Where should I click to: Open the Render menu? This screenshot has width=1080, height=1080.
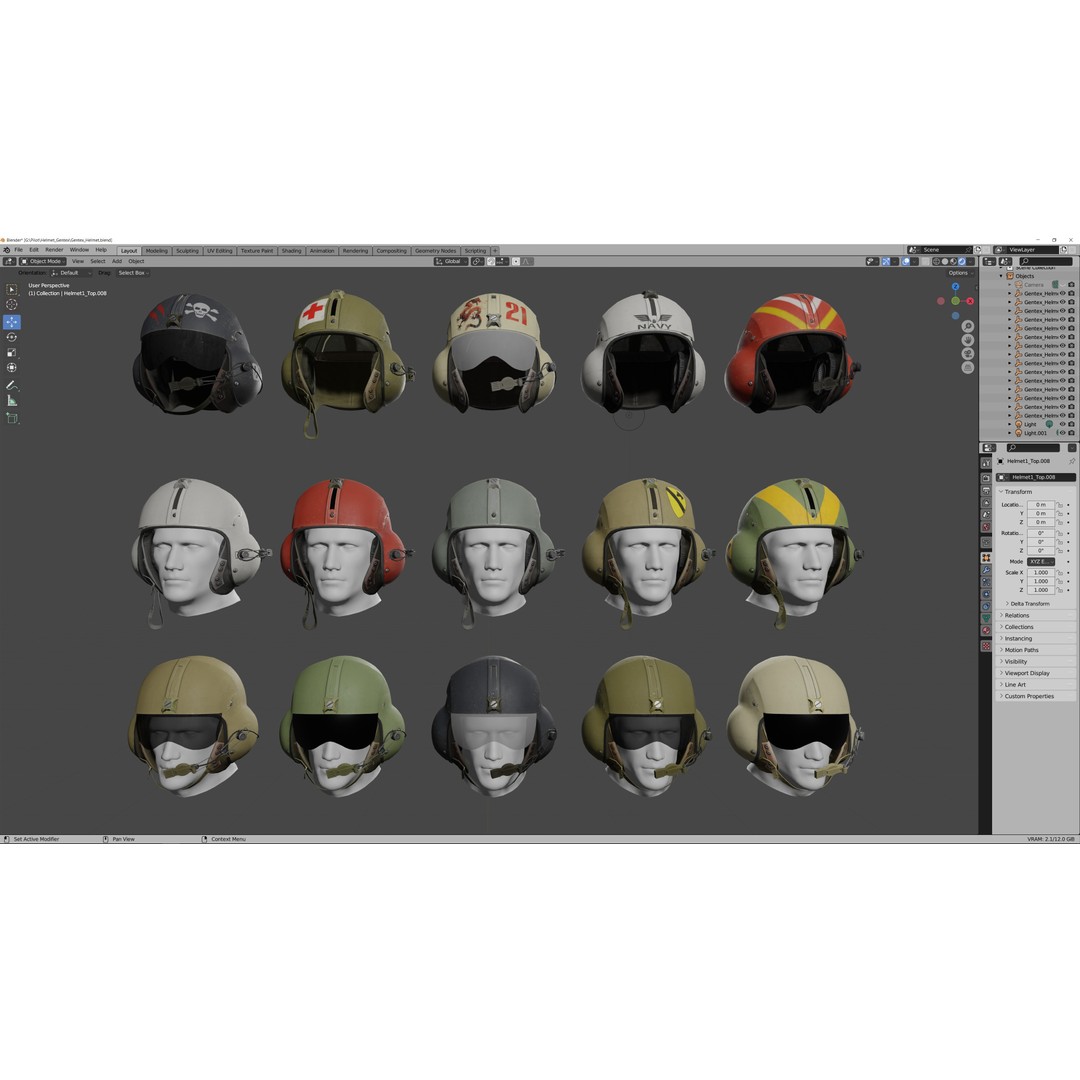pos(55,251)
